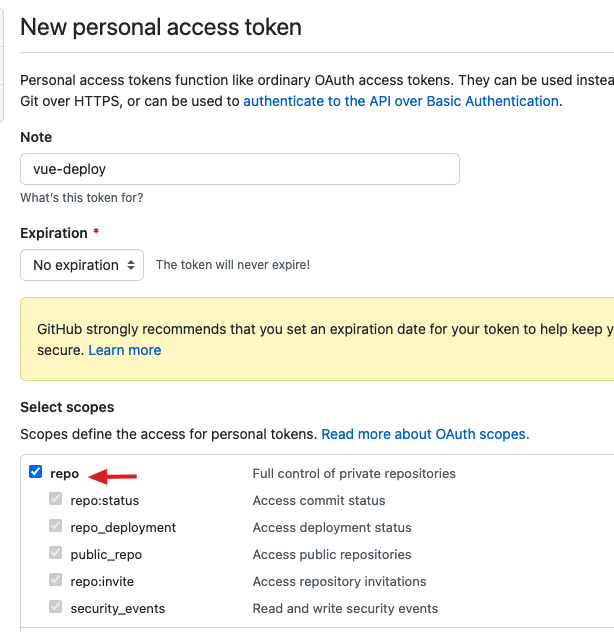614x632 pixels.
Task: Toggle the public_repo checkbox
Action: pyautogui.click(x=56, y=554)
